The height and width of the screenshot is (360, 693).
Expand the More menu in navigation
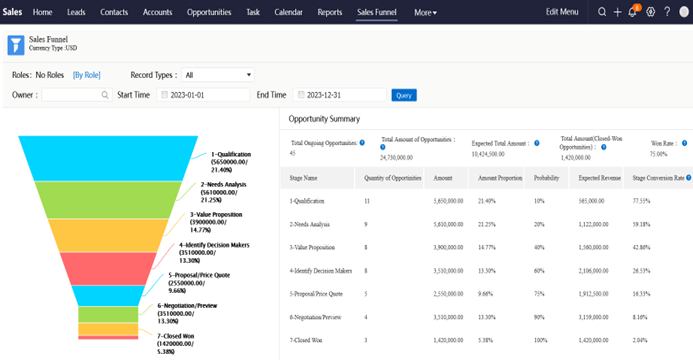click(x=425, y=13)
